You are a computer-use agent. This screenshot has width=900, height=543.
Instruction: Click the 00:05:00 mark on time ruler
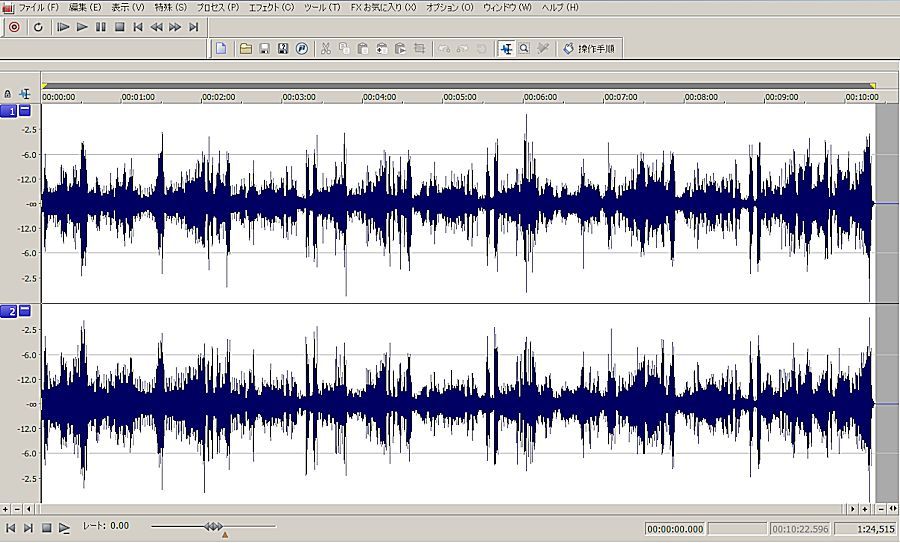(x=460, y=97)
